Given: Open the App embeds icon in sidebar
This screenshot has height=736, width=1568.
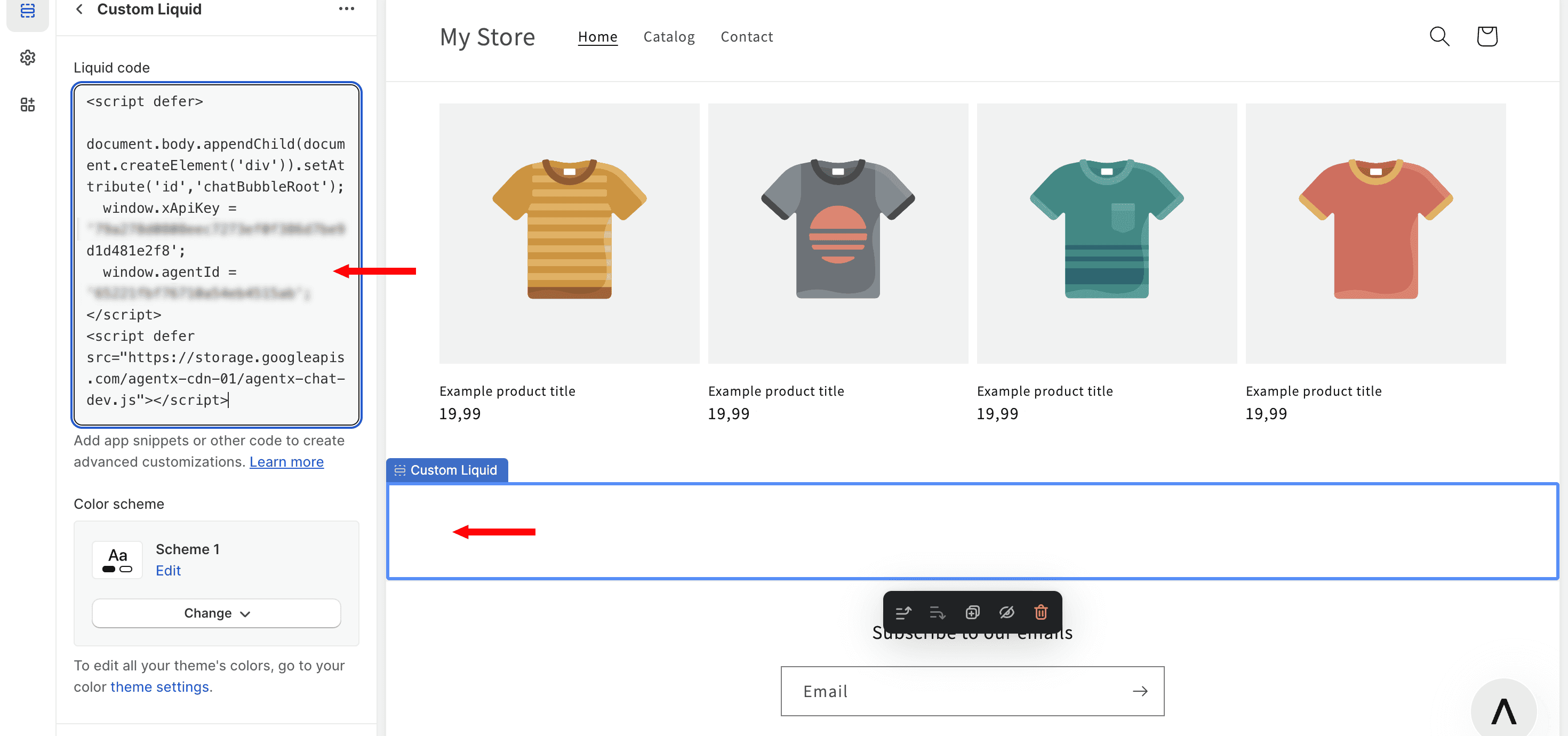Looking at the screenshot, I should [27, 105].
